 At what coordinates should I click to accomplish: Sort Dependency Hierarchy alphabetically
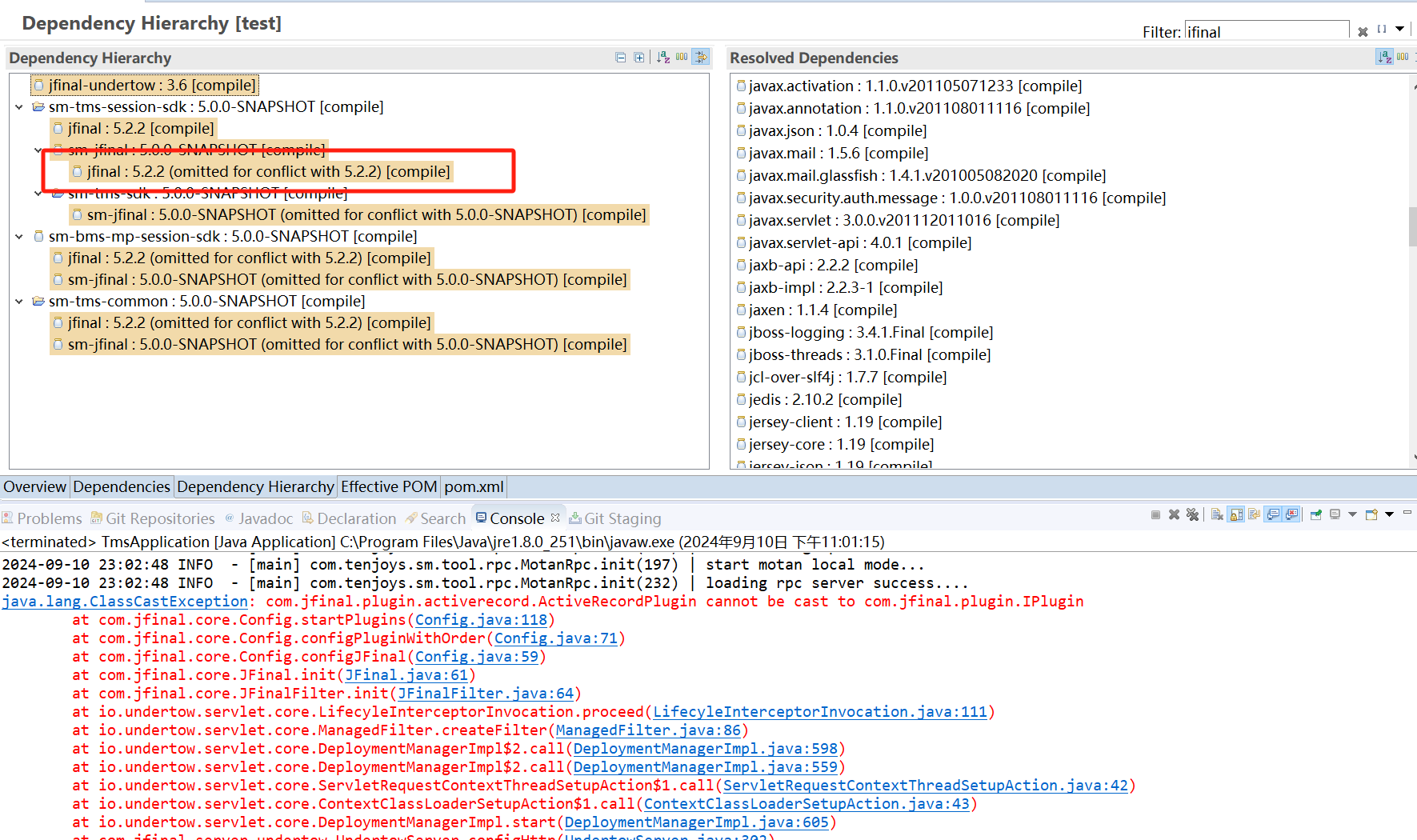click(663, 58)
